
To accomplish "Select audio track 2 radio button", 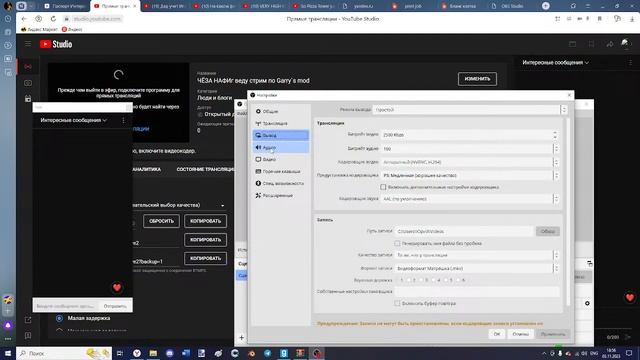I will click(x=409, y=280).
